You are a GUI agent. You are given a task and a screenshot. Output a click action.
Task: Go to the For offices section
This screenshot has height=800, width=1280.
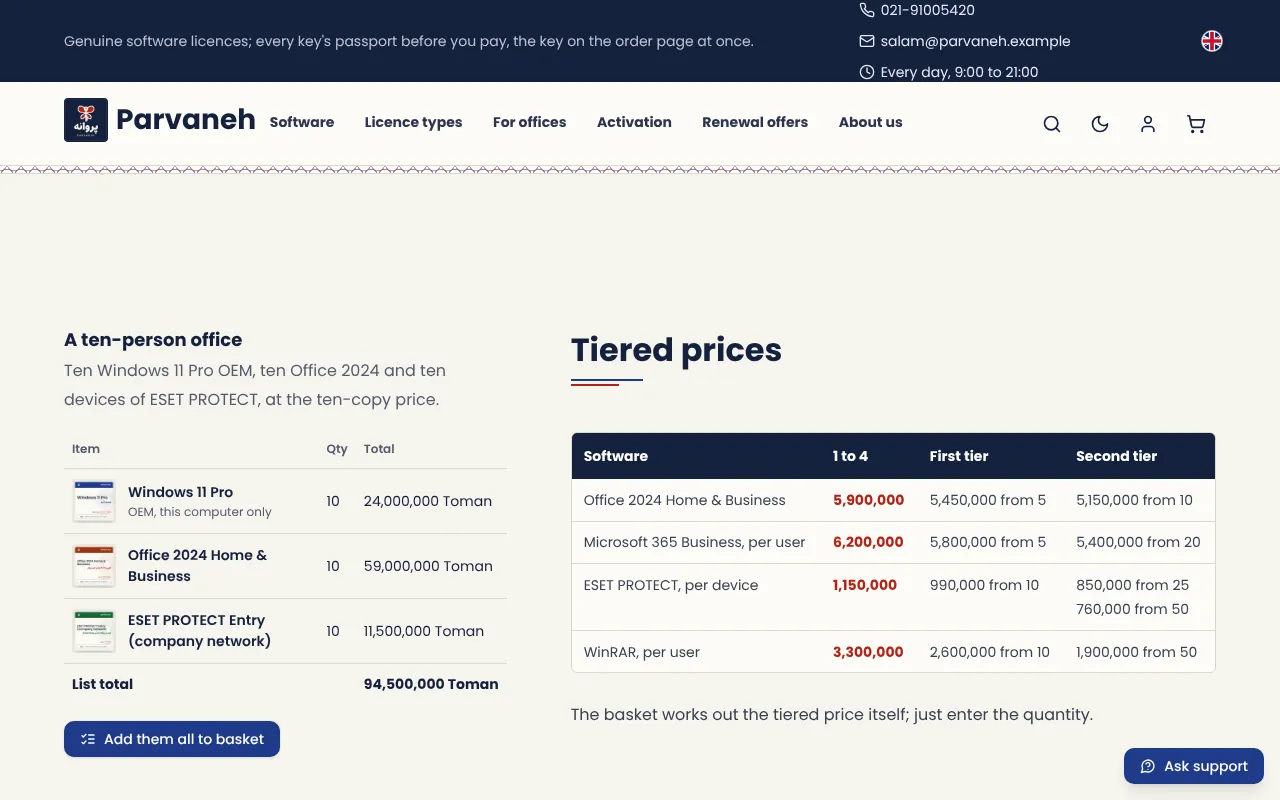pos(529,122)
